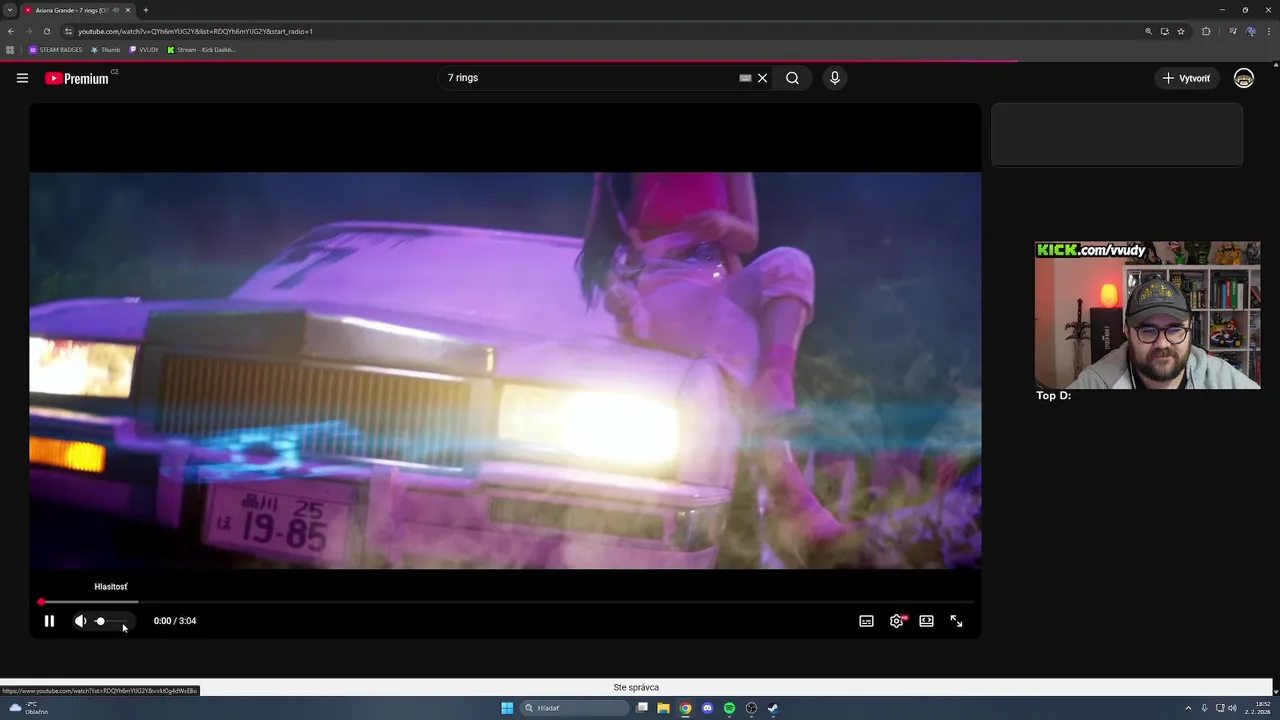
Task: Bookmark this page with the star icon
Action: click(x=1181, y=31)
